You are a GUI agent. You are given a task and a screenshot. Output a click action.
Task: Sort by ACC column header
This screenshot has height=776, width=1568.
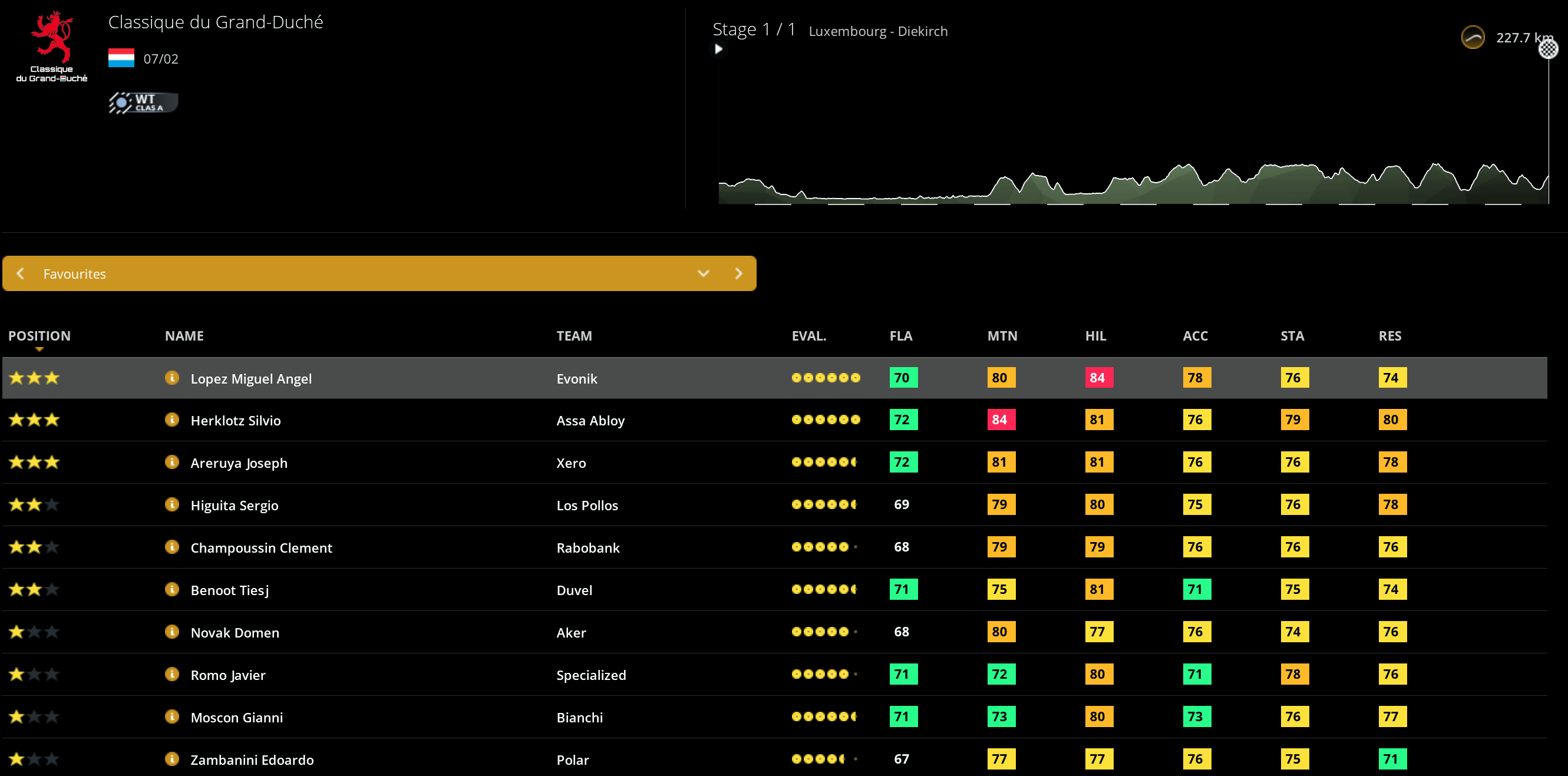(x=1195, y=336)
